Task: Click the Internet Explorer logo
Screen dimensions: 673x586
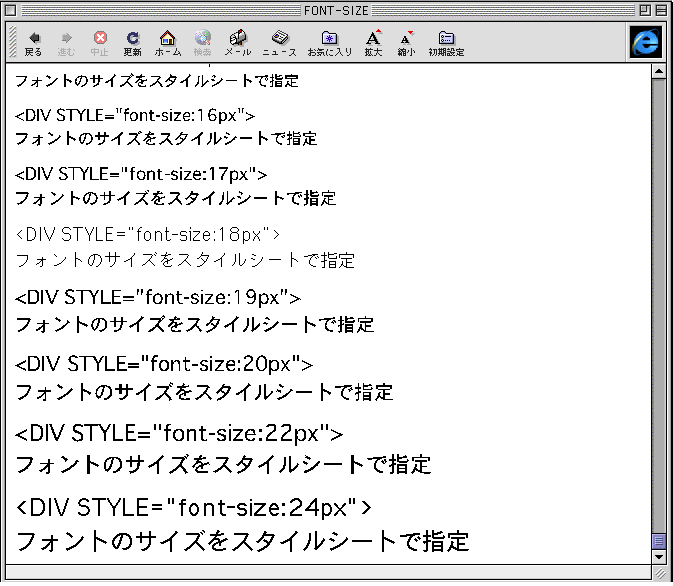Action: 646,42
